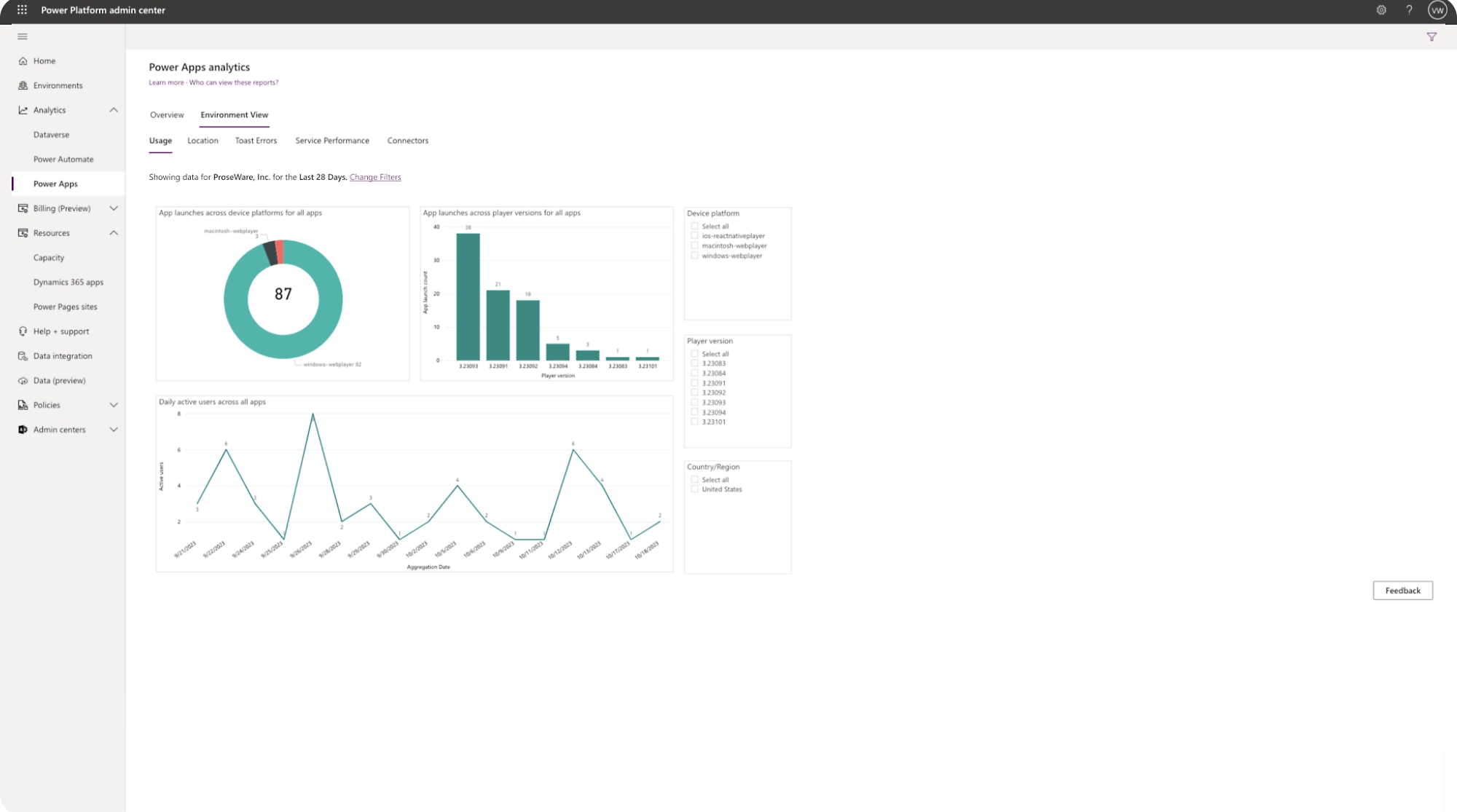Screen dimensions: 1457x812
Task: Enable ios-macnativeplayer device platform filter
Action: coord(694,236)
